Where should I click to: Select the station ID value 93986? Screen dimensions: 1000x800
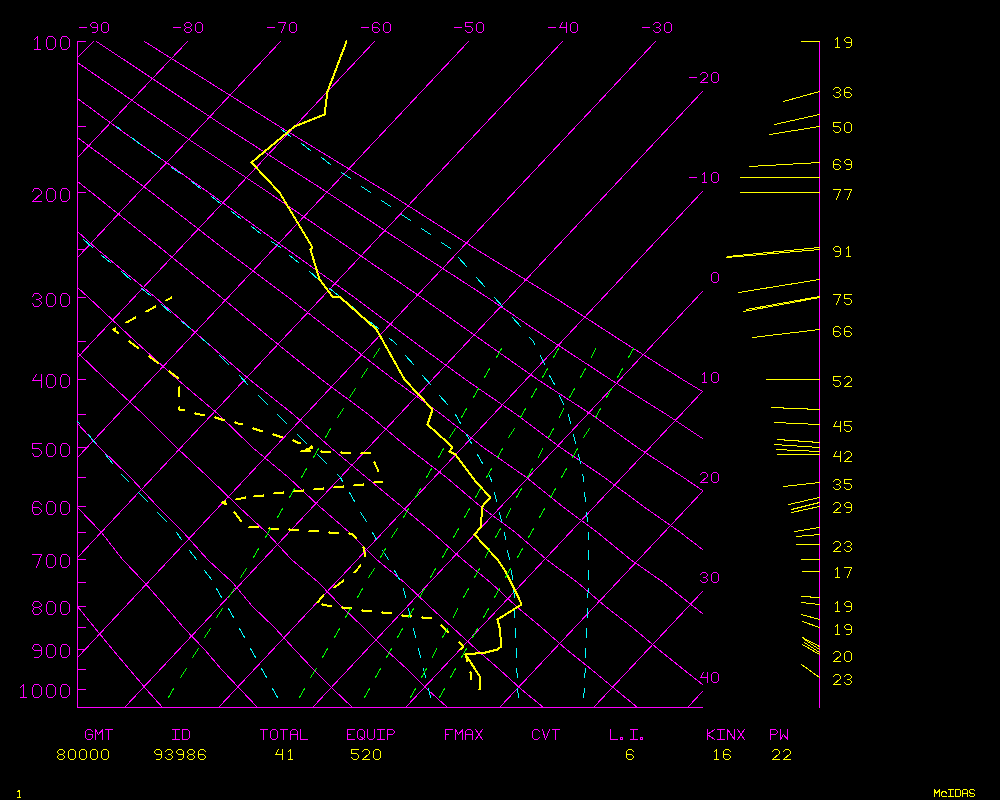[180, 755]
